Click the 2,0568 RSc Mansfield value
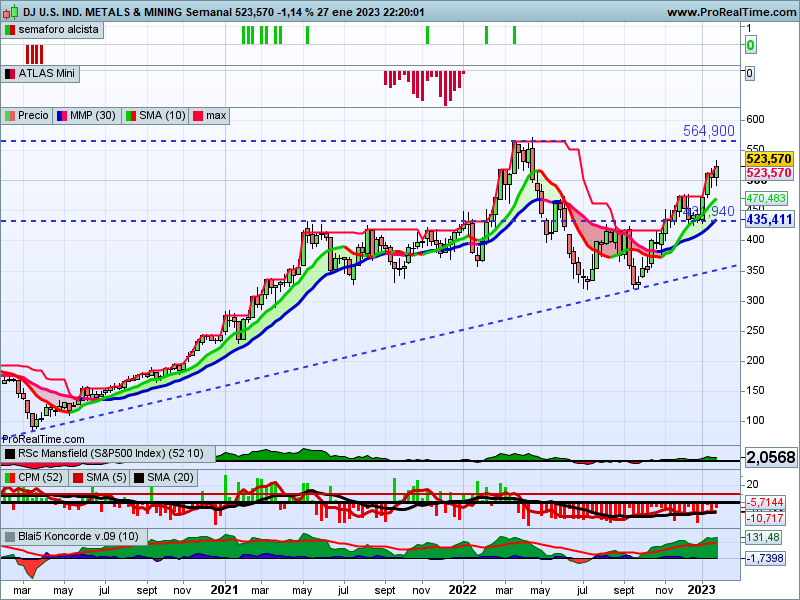 pyautogui.click(x=771, y=458)
